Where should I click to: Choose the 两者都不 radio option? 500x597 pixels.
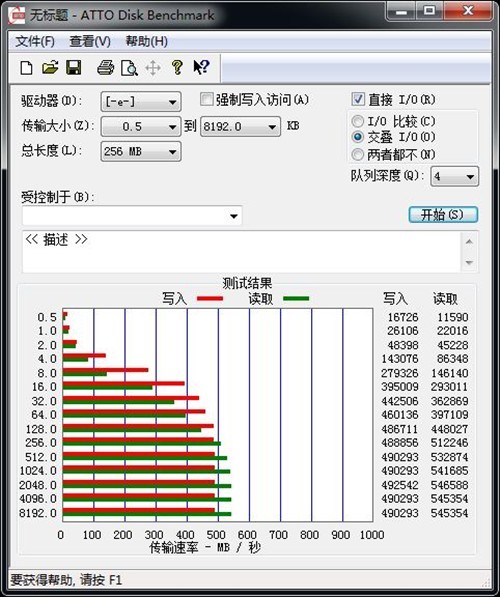(x=357, y=154)
